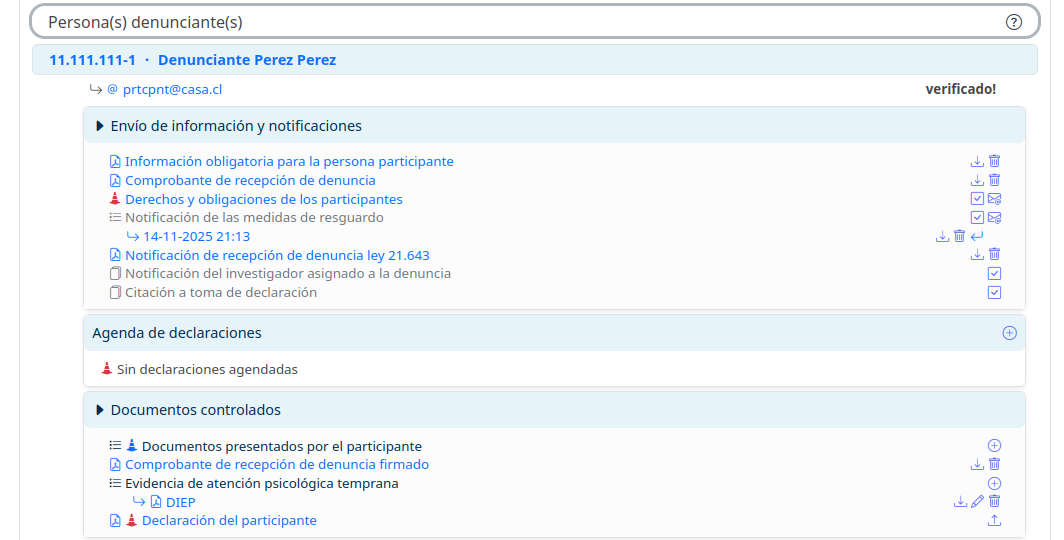The image size is (1064, 540).
Task: Delete 'Comprobante de recepción de denuncia' document
Action: tap(994, 181)
